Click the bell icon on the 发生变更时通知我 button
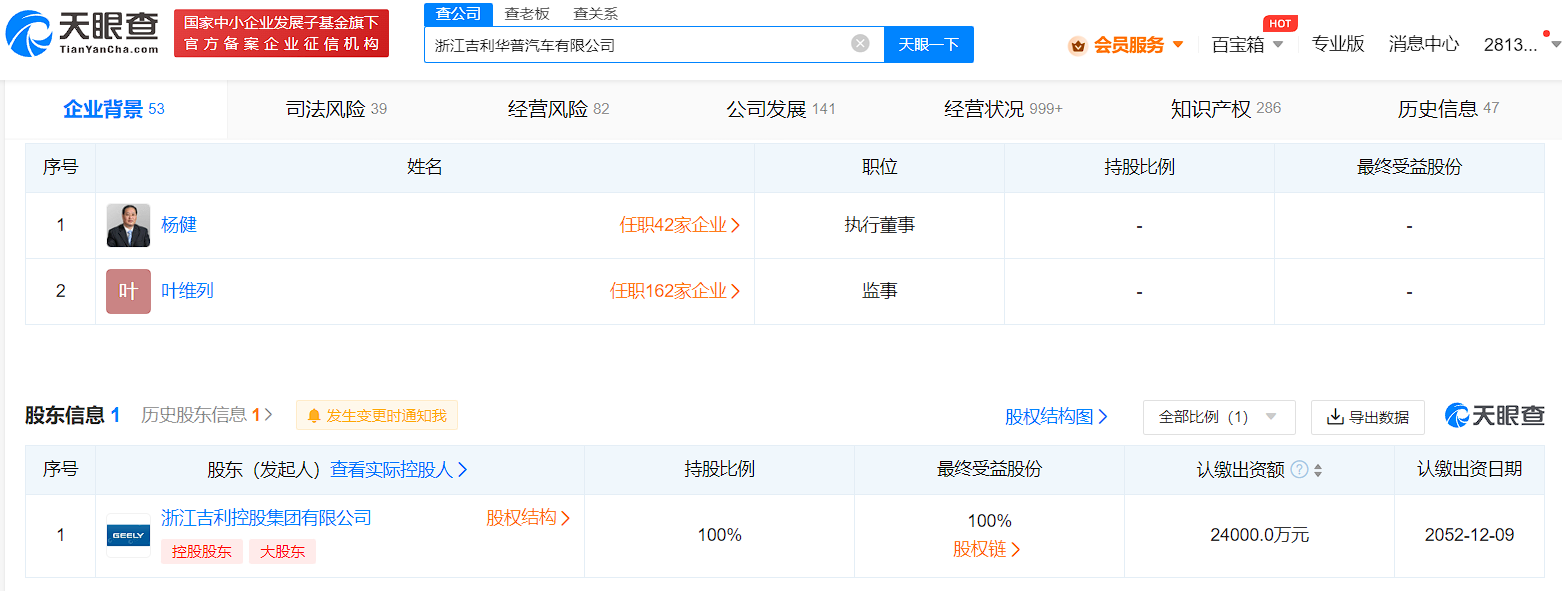The width and height of the screenshot is (1562, 591). 314,415
